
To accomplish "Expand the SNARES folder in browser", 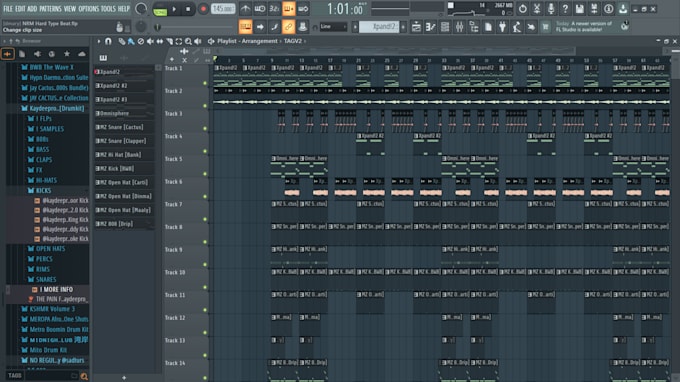I will click(46, 279).
